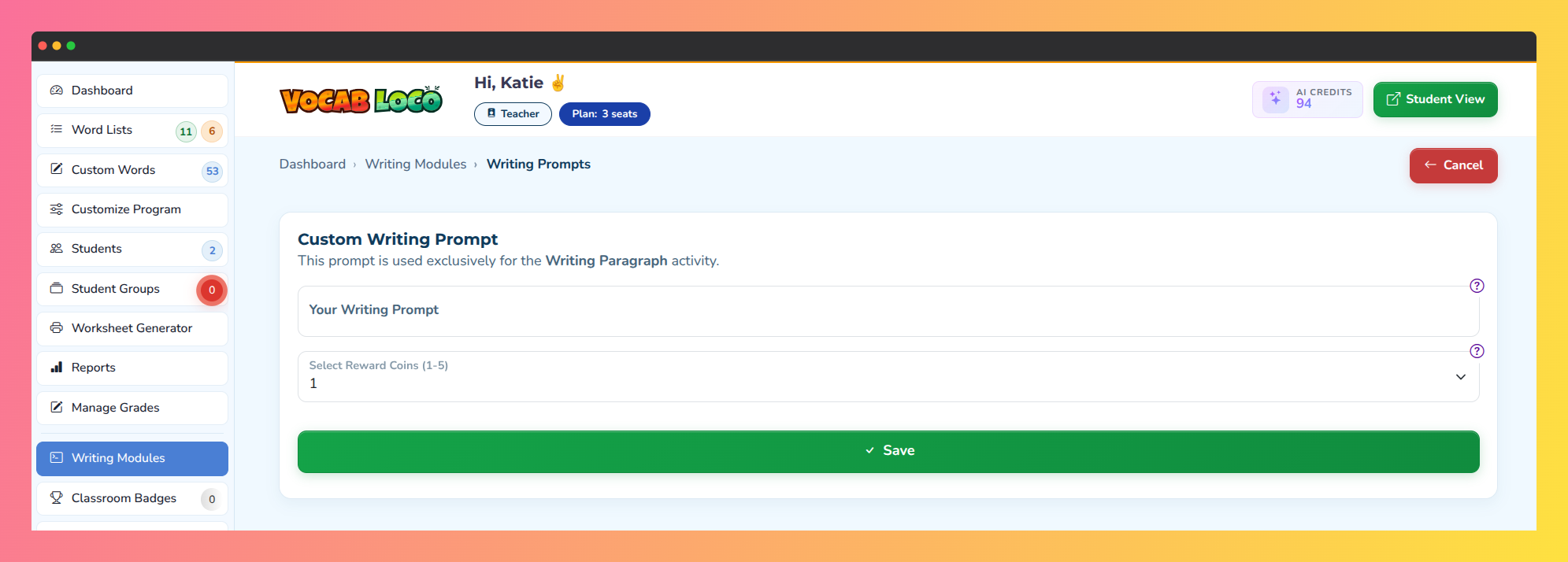Open the Reports section
Screen dimensions: 1568x562
click(x=132, y=368)
